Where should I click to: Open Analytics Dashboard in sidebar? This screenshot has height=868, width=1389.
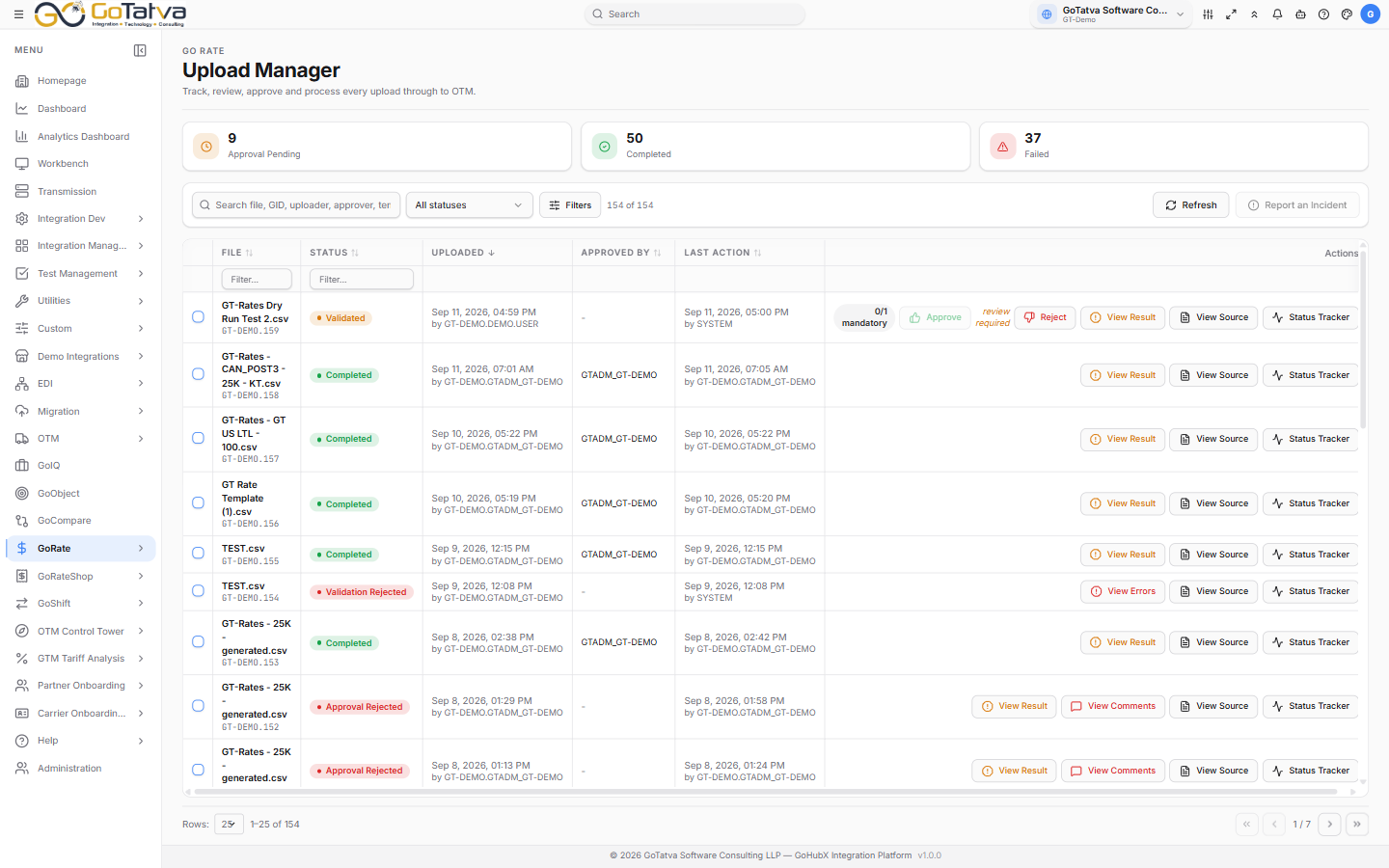coord(81,137)
